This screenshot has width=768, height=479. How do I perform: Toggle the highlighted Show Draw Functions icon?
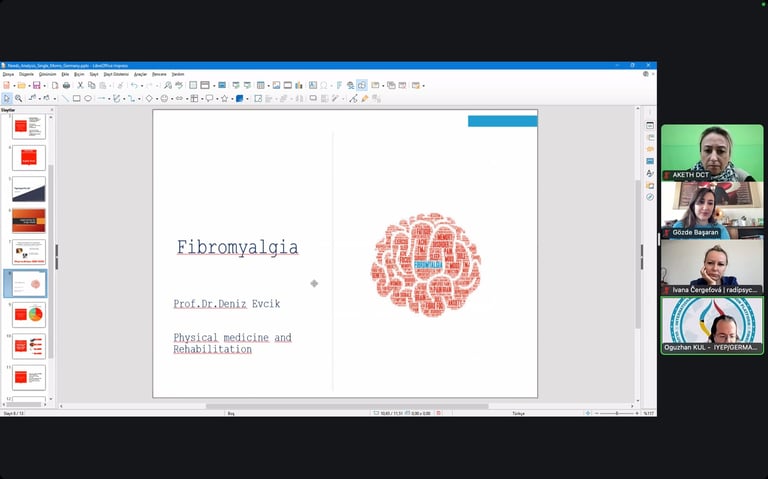362,85
